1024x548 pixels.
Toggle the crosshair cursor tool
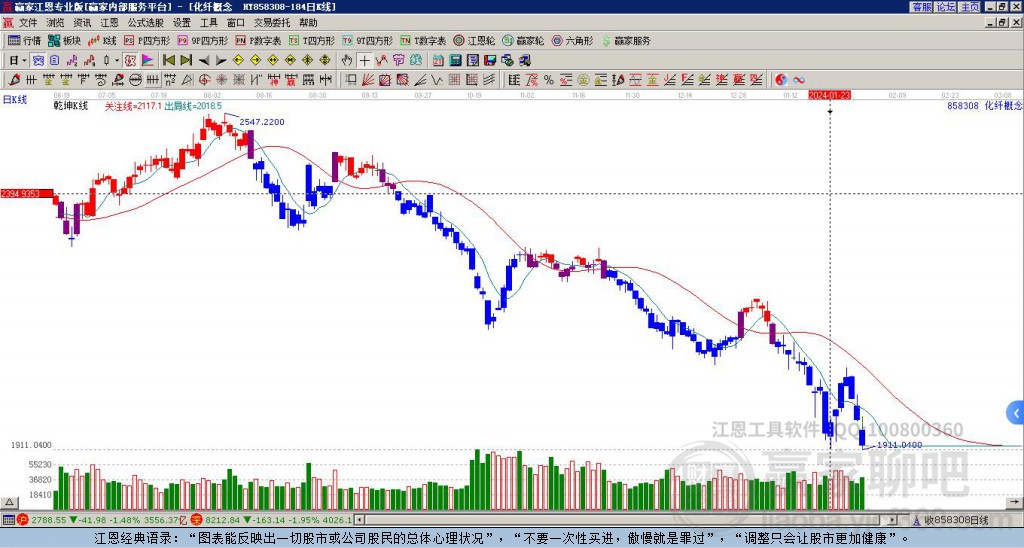[364, 60]
